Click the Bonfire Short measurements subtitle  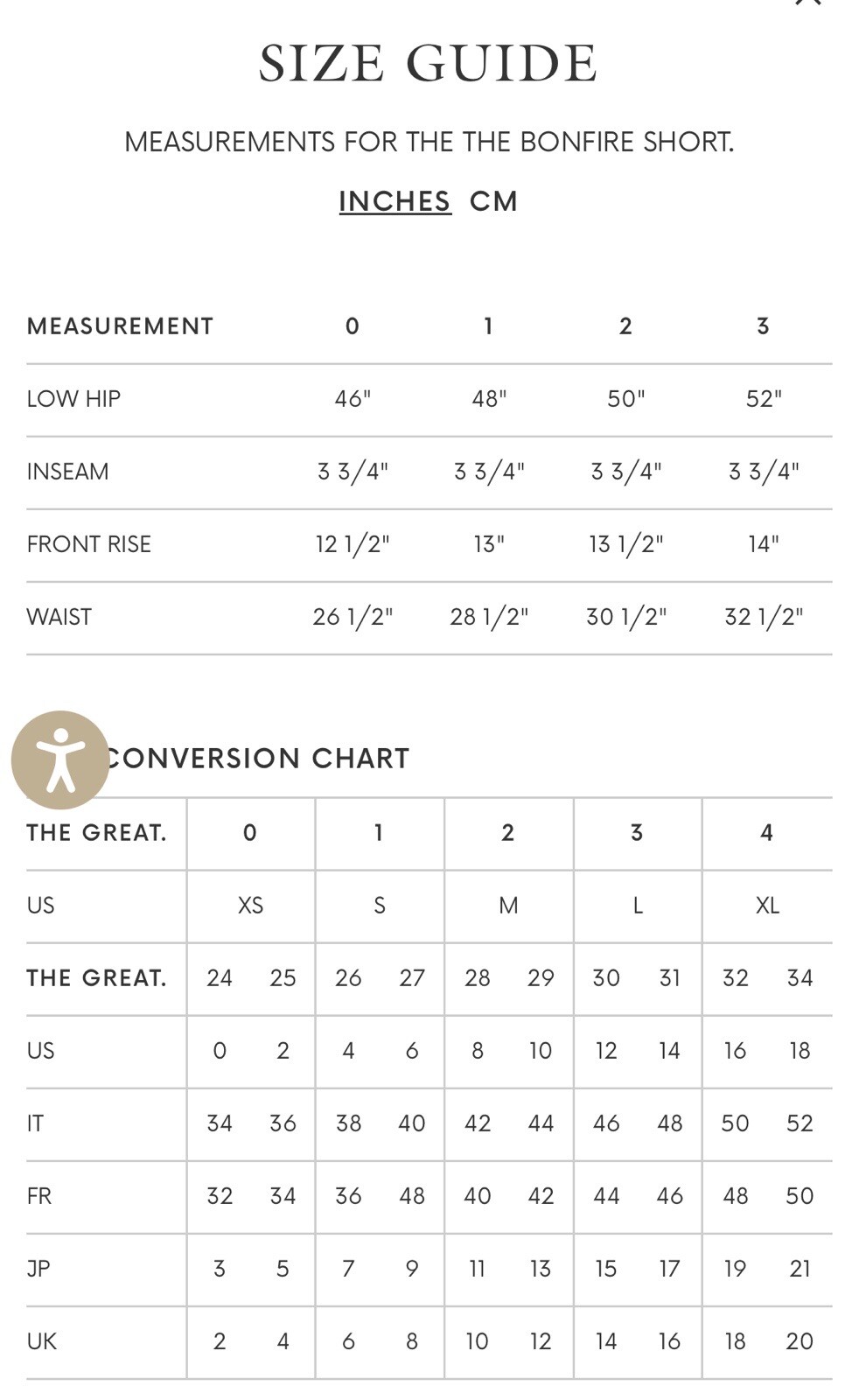(429, 142)
